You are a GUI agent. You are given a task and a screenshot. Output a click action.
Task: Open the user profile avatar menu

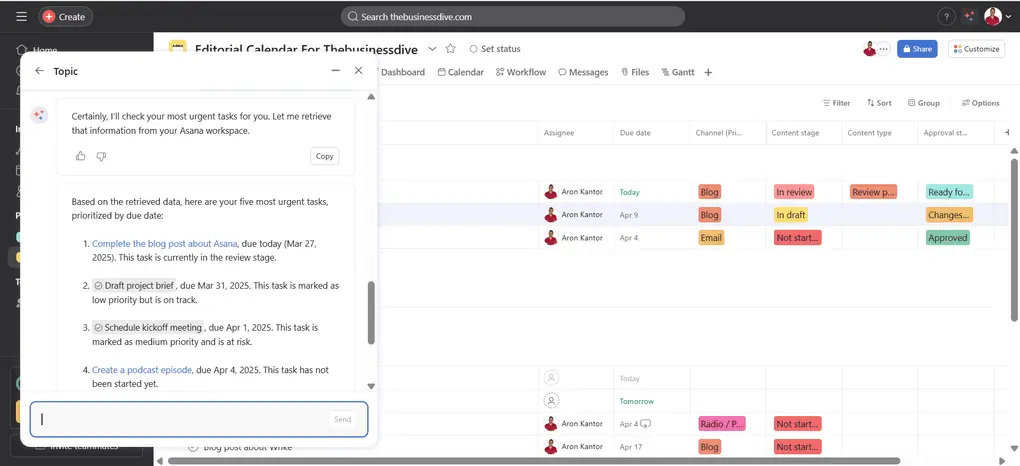pos(996,17)
